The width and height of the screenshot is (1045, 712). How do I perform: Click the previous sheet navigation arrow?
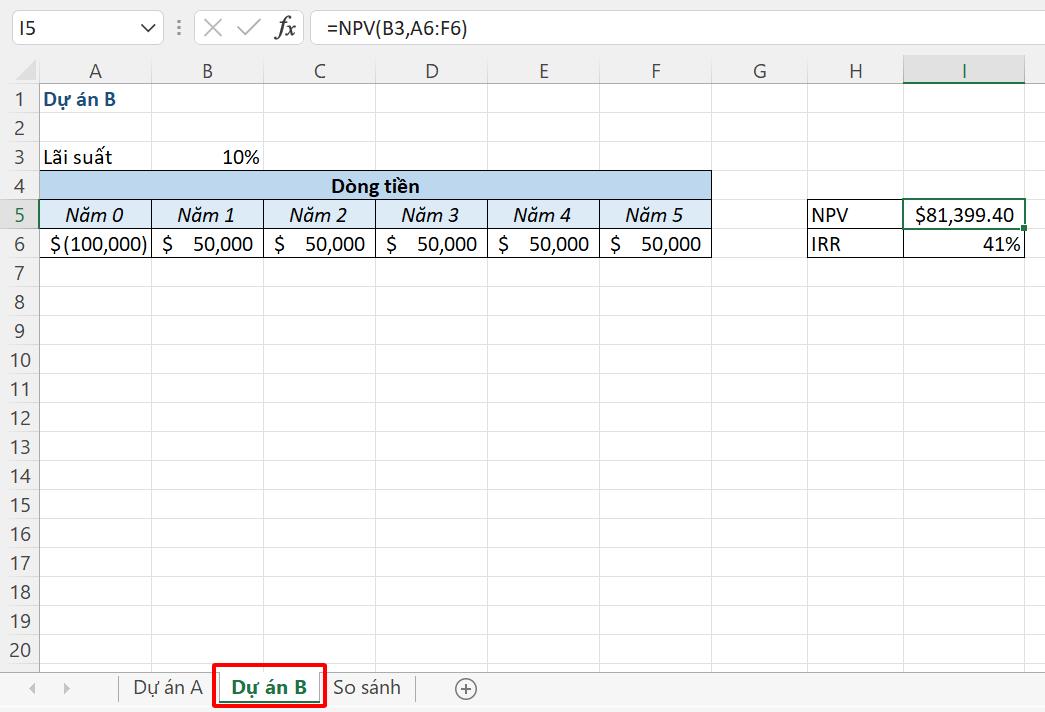pos(32,689)
